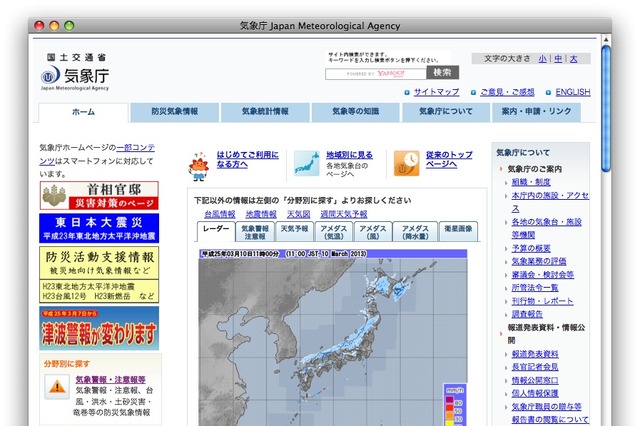Click the green zoom window button

[69, 26]
